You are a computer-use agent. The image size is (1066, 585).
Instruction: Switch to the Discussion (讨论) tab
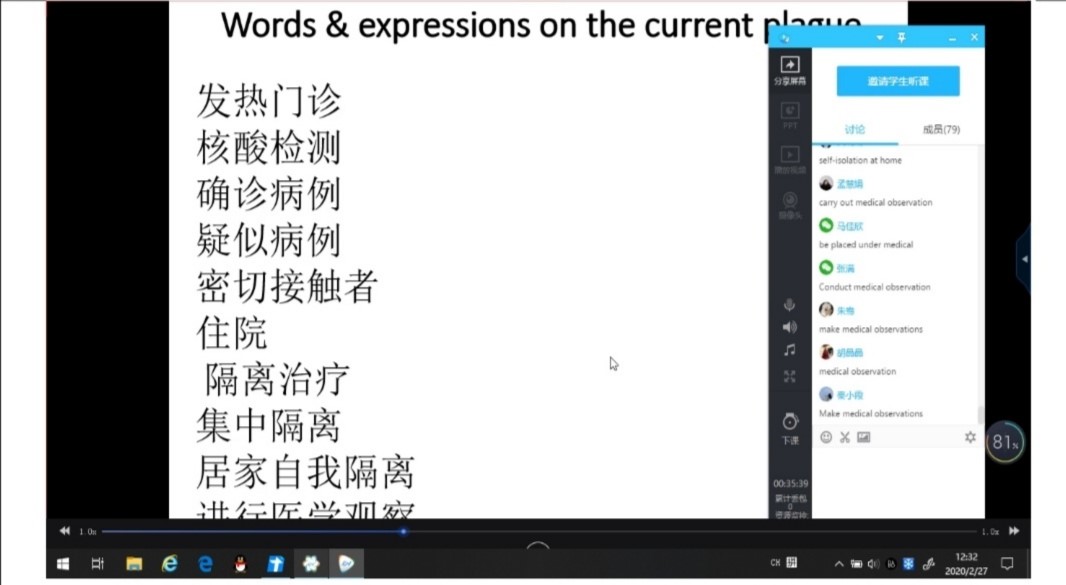coord(855,129)
